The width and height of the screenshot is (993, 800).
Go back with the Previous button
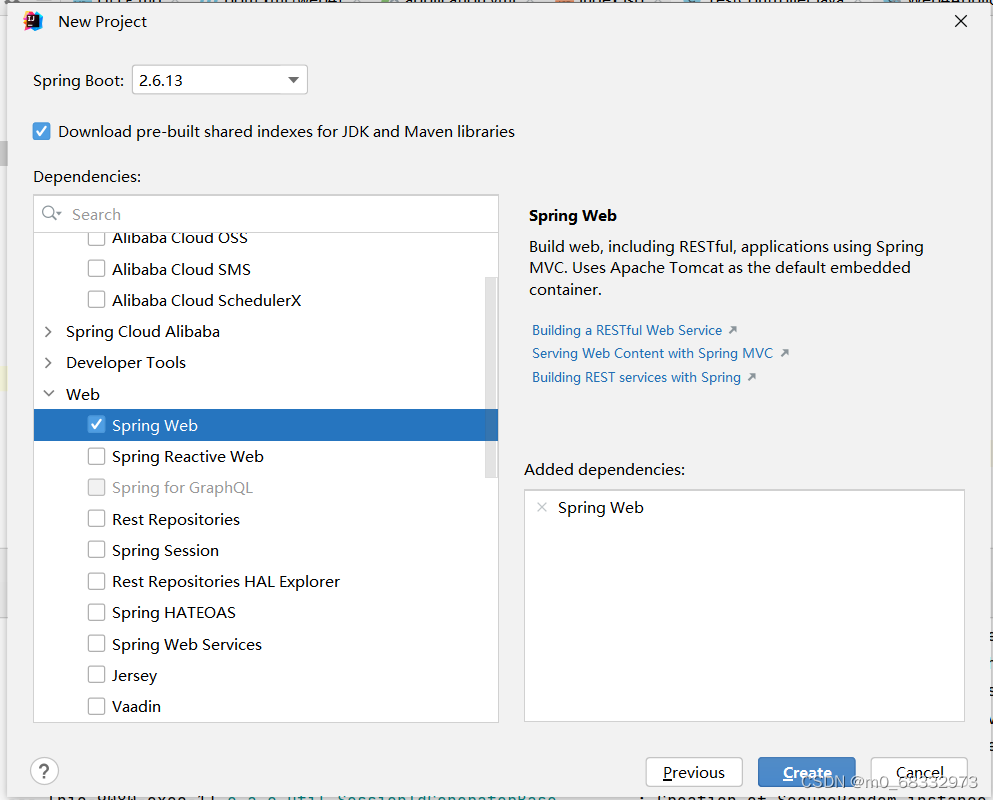coord(694,772)
